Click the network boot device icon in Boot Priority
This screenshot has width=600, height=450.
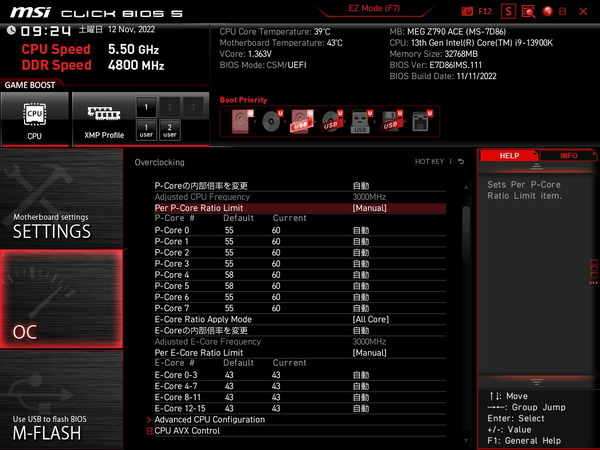point(421,121)
